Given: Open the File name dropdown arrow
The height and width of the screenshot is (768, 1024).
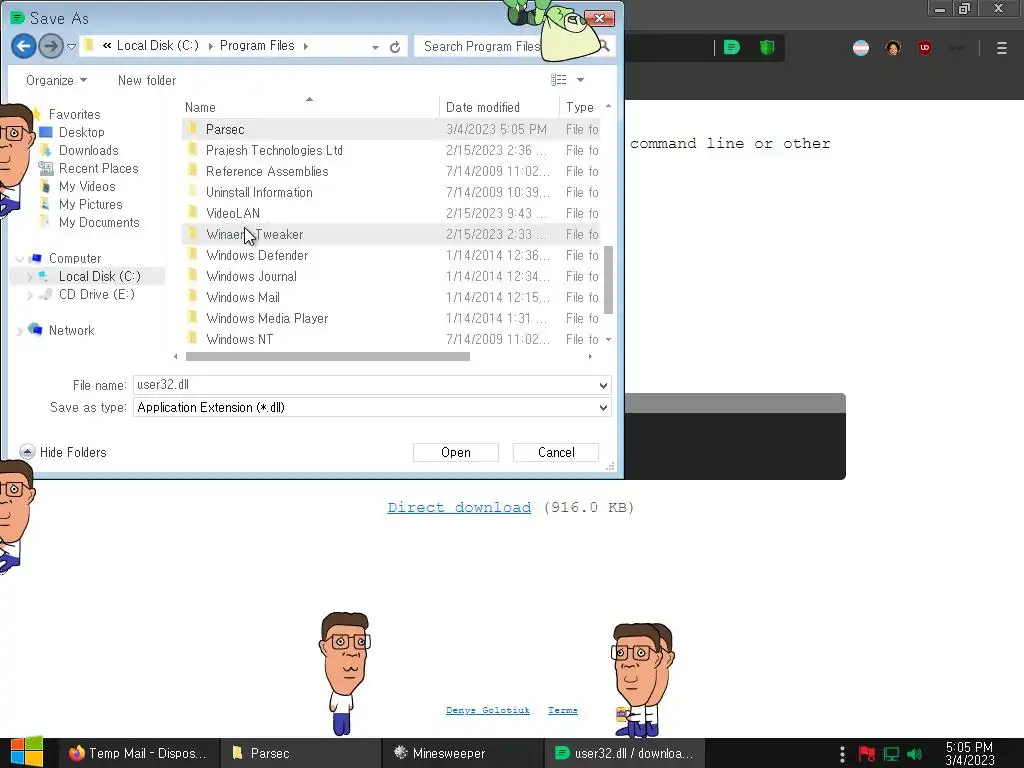Looking at the screenshot, I should pyautogui.click(x=603, y=385).
